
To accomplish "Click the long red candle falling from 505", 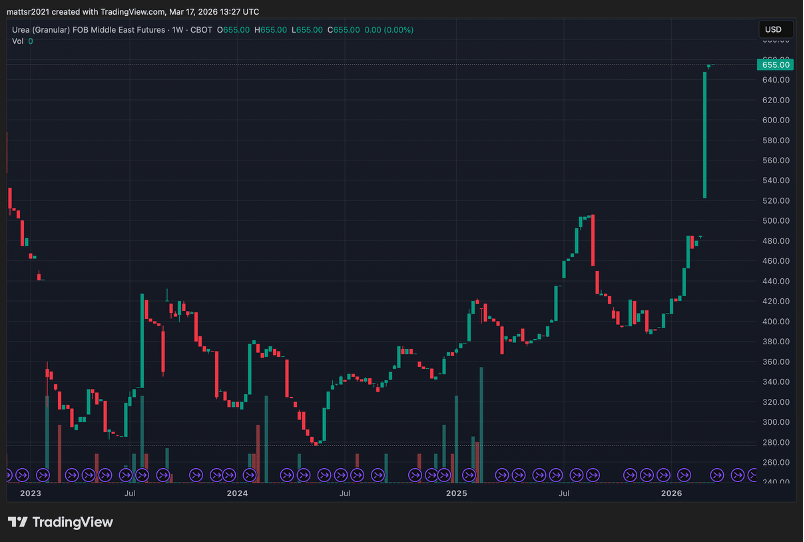I will (593, 240).
